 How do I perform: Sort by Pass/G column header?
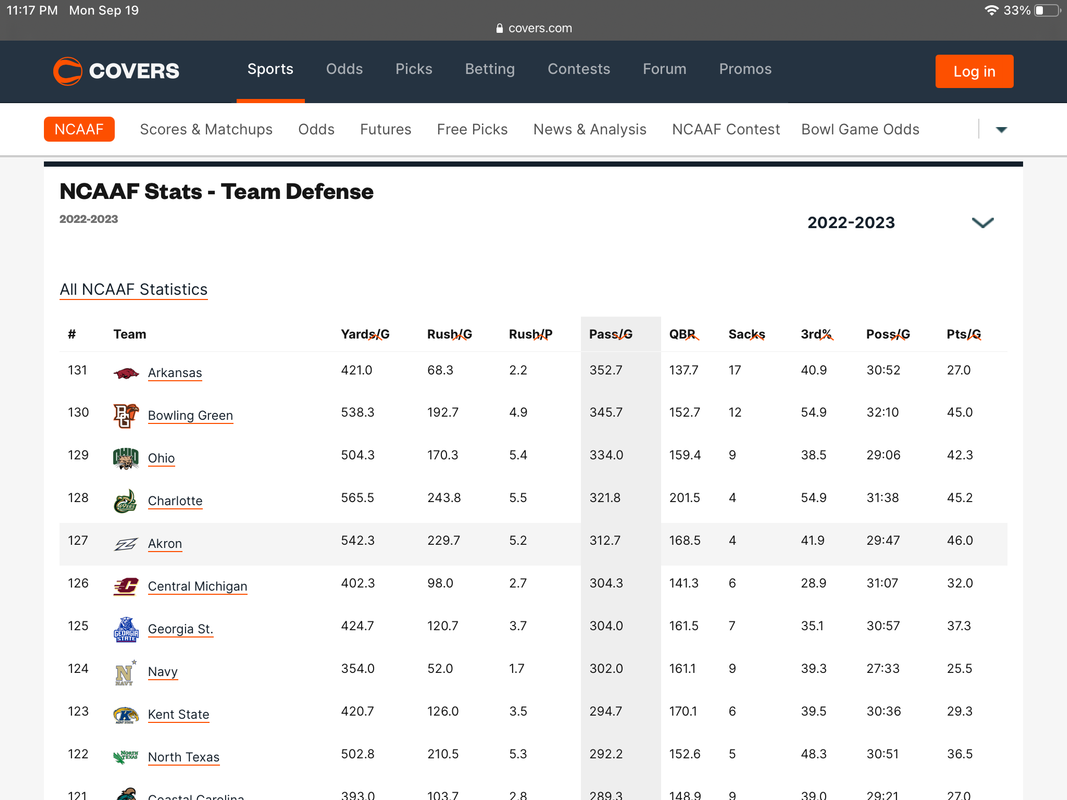611,334
